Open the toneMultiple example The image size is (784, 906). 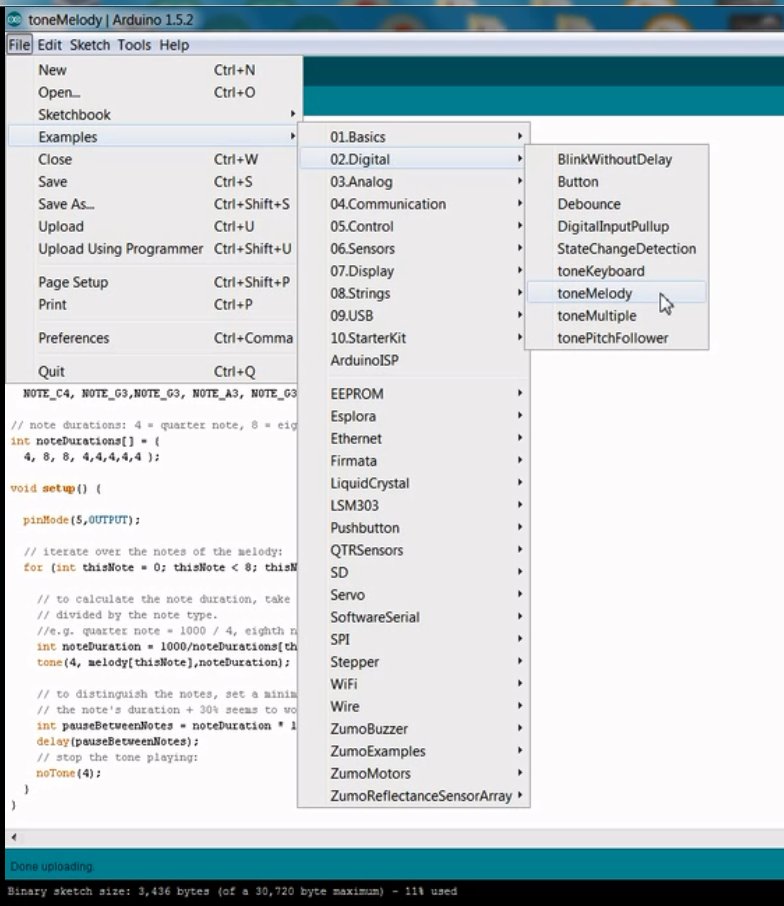pos(616,315)
